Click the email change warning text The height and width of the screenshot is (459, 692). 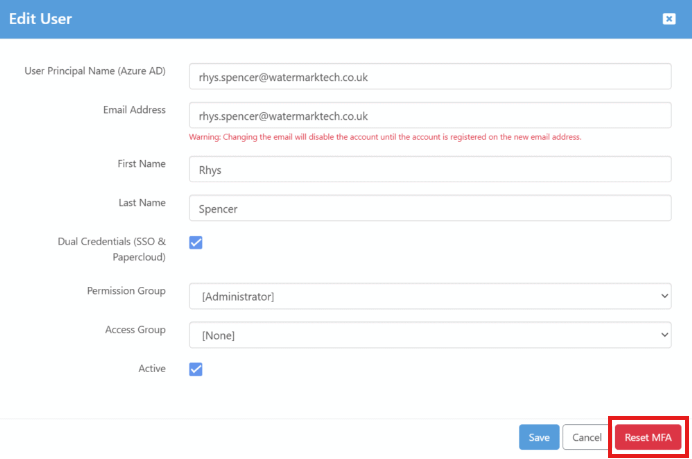click(x=385, y=137)
